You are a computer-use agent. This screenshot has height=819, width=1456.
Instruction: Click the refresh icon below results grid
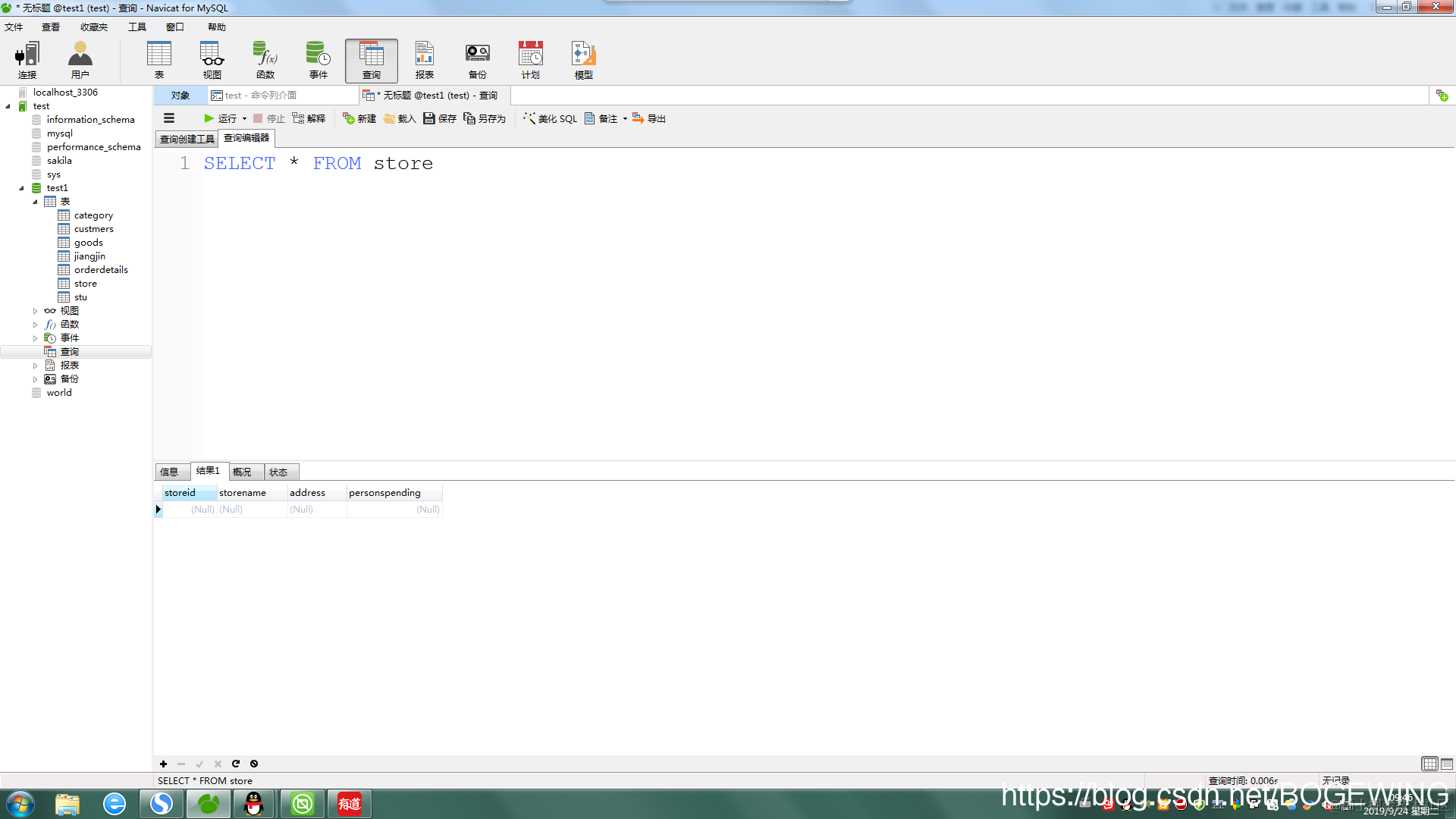[x=236, y=764]
